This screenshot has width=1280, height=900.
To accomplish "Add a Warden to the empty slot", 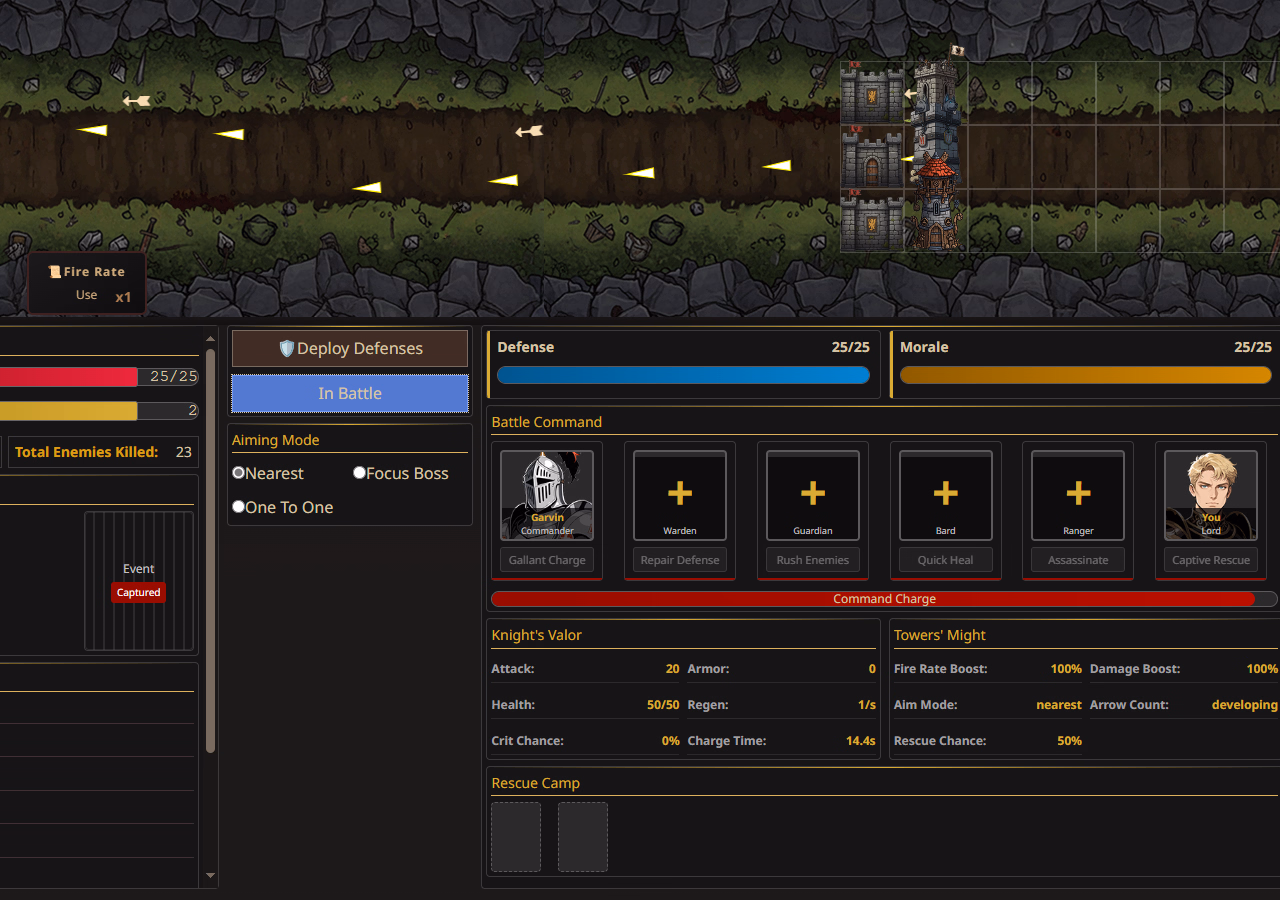I will (x=680, y=494).
